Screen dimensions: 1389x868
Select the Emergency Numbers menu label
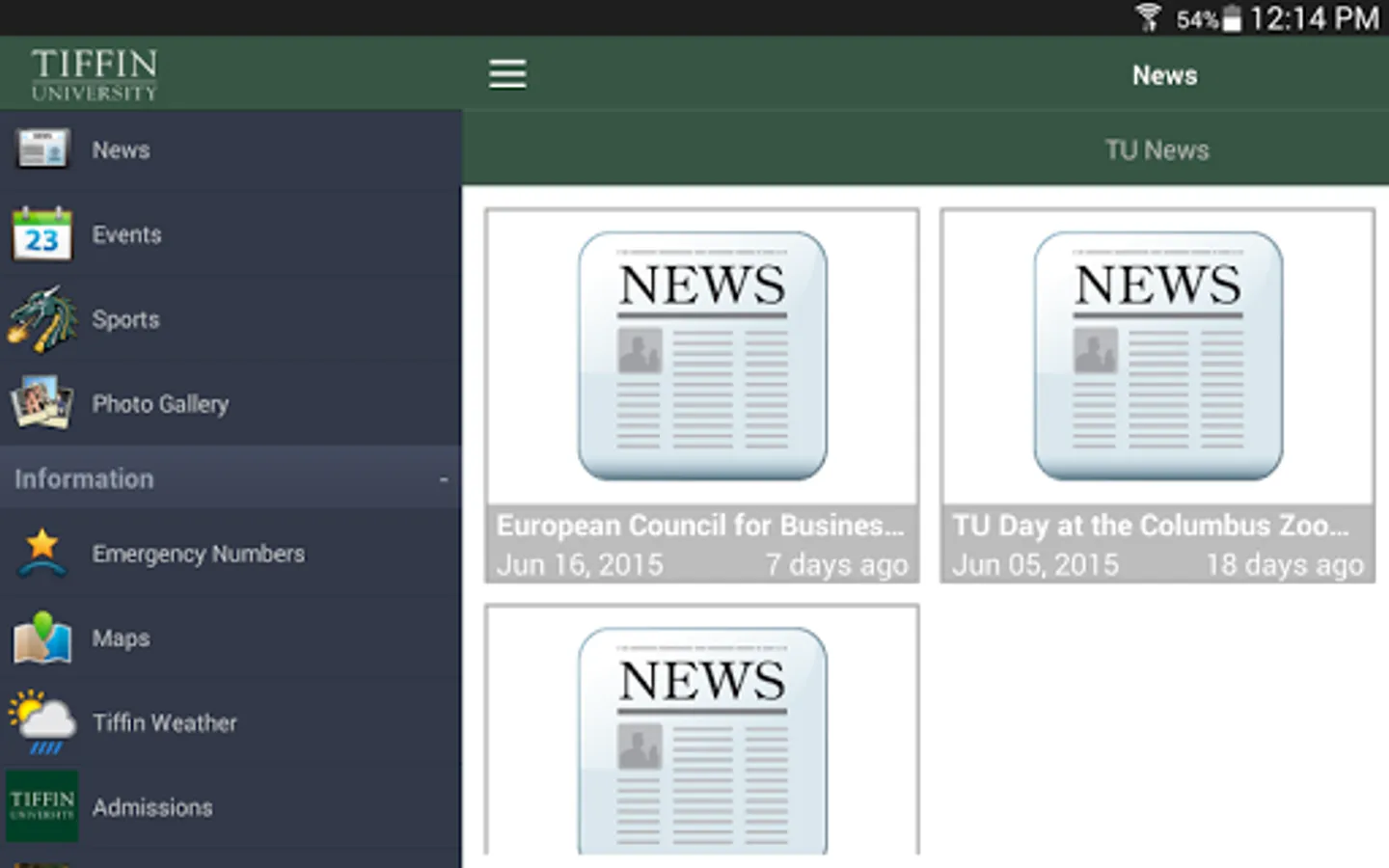[x=199, y=554]
